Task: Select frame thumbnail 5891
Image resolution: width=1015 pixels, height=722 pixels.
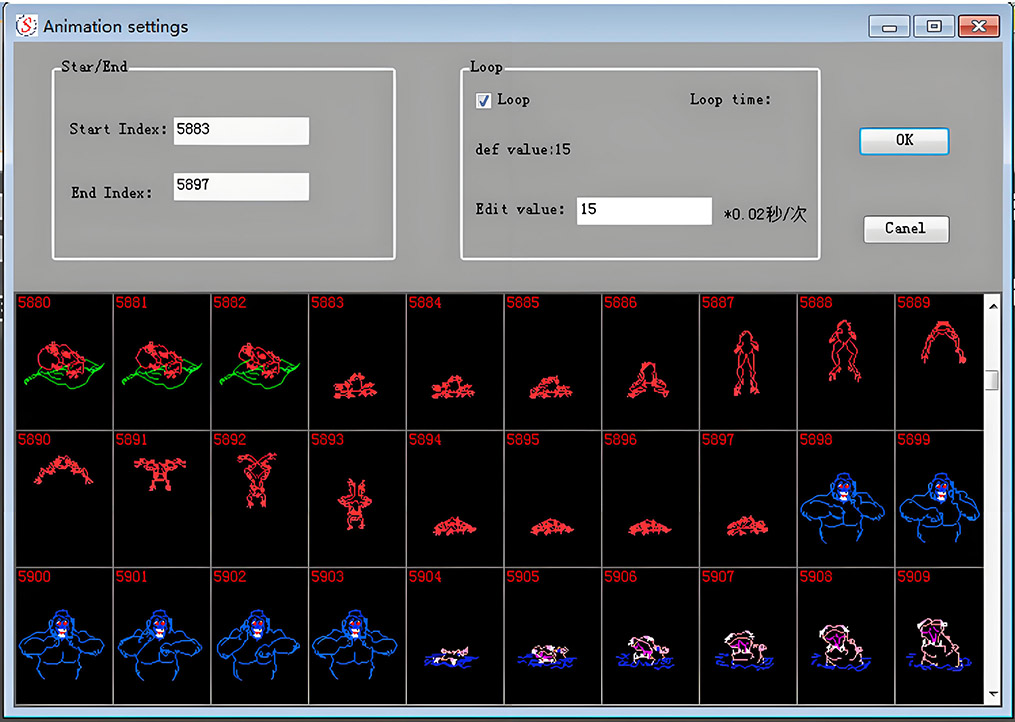Action: (x=162, y=498)
